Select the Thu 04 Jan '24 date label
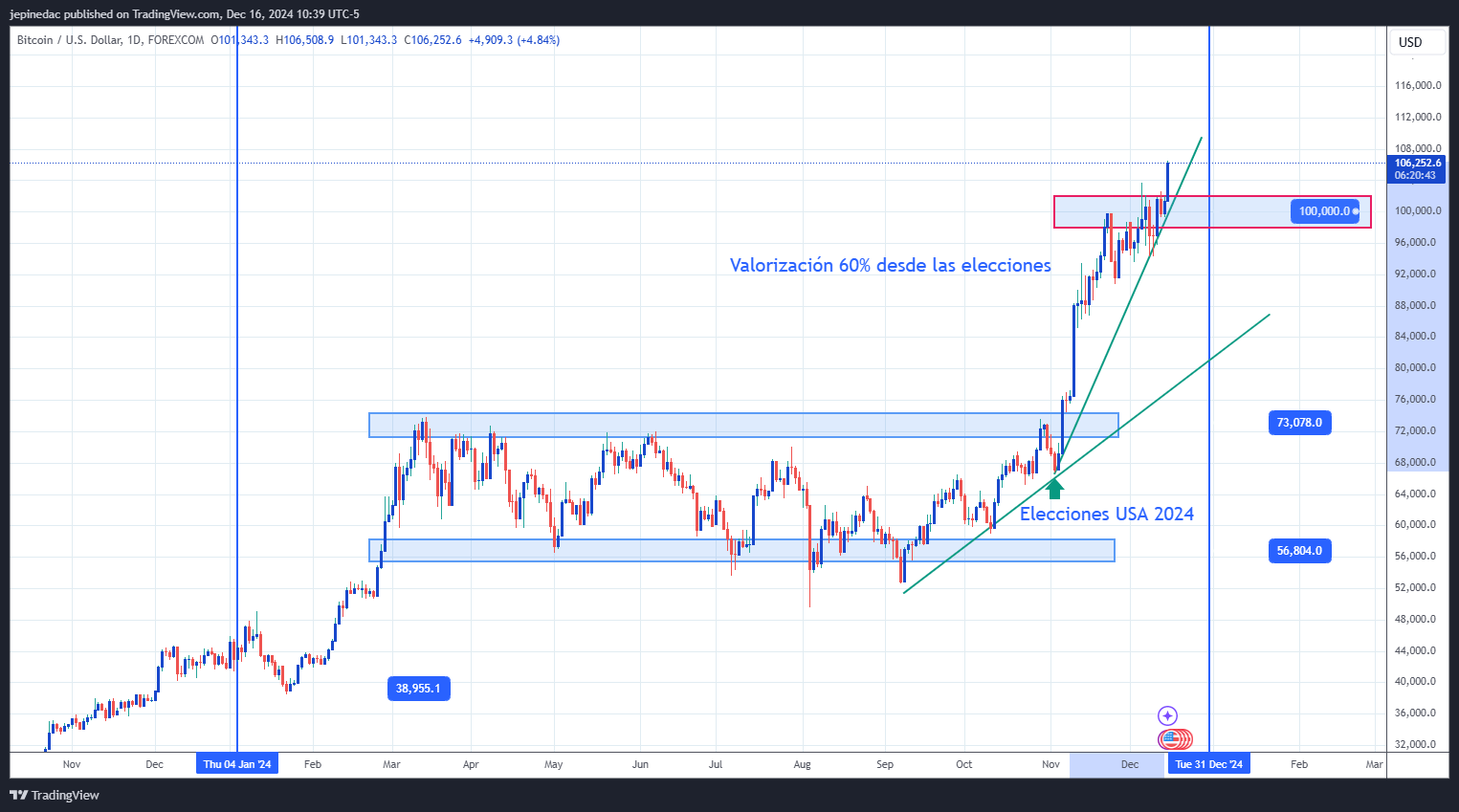The height and width of the screenshot is (812, 1459). tap(237, 764)
